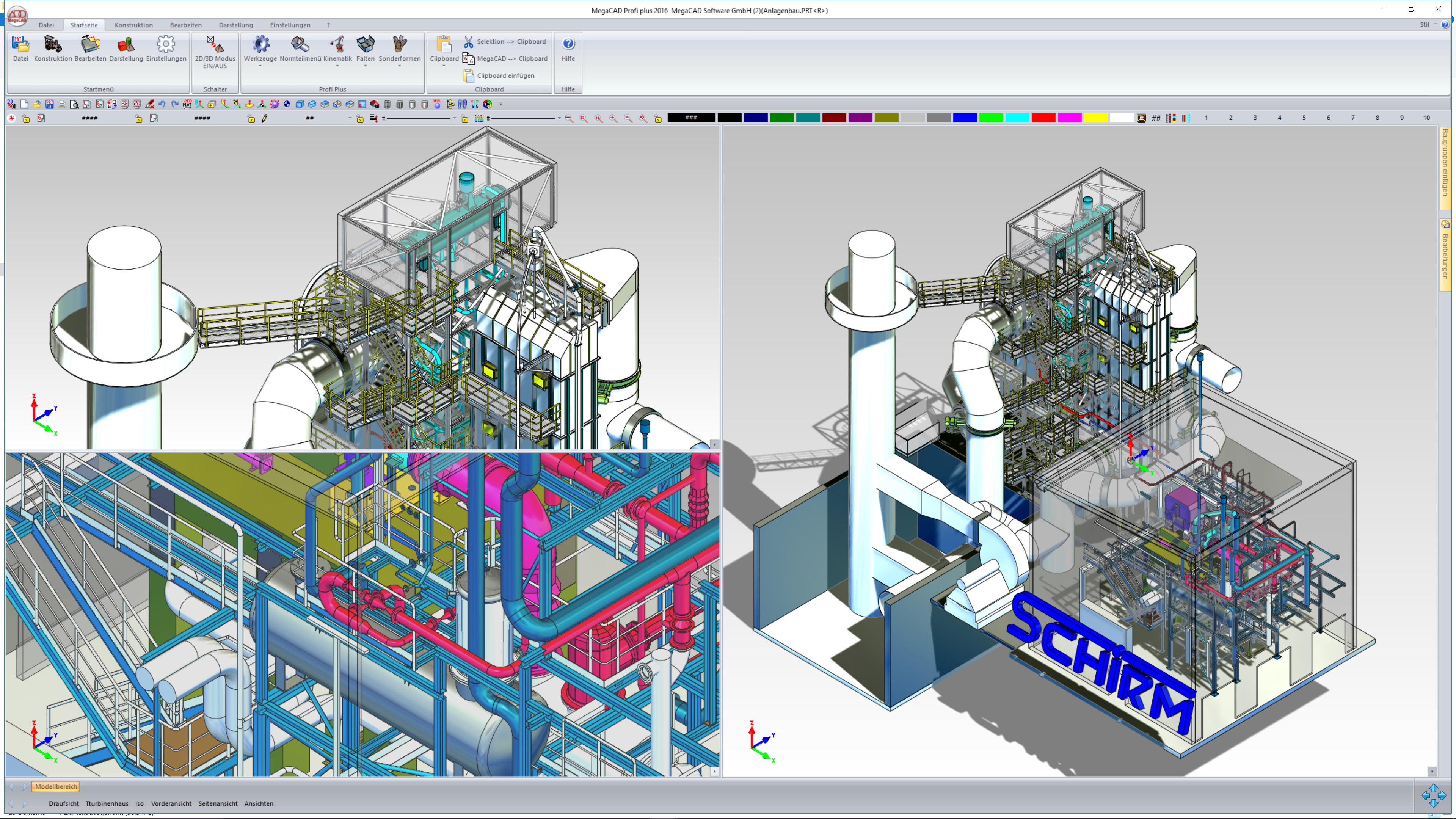This screenshot has height=819, width=1456.
Task: Expand the Clipboard dropdown arrow
Action: (x=444, y=66)
